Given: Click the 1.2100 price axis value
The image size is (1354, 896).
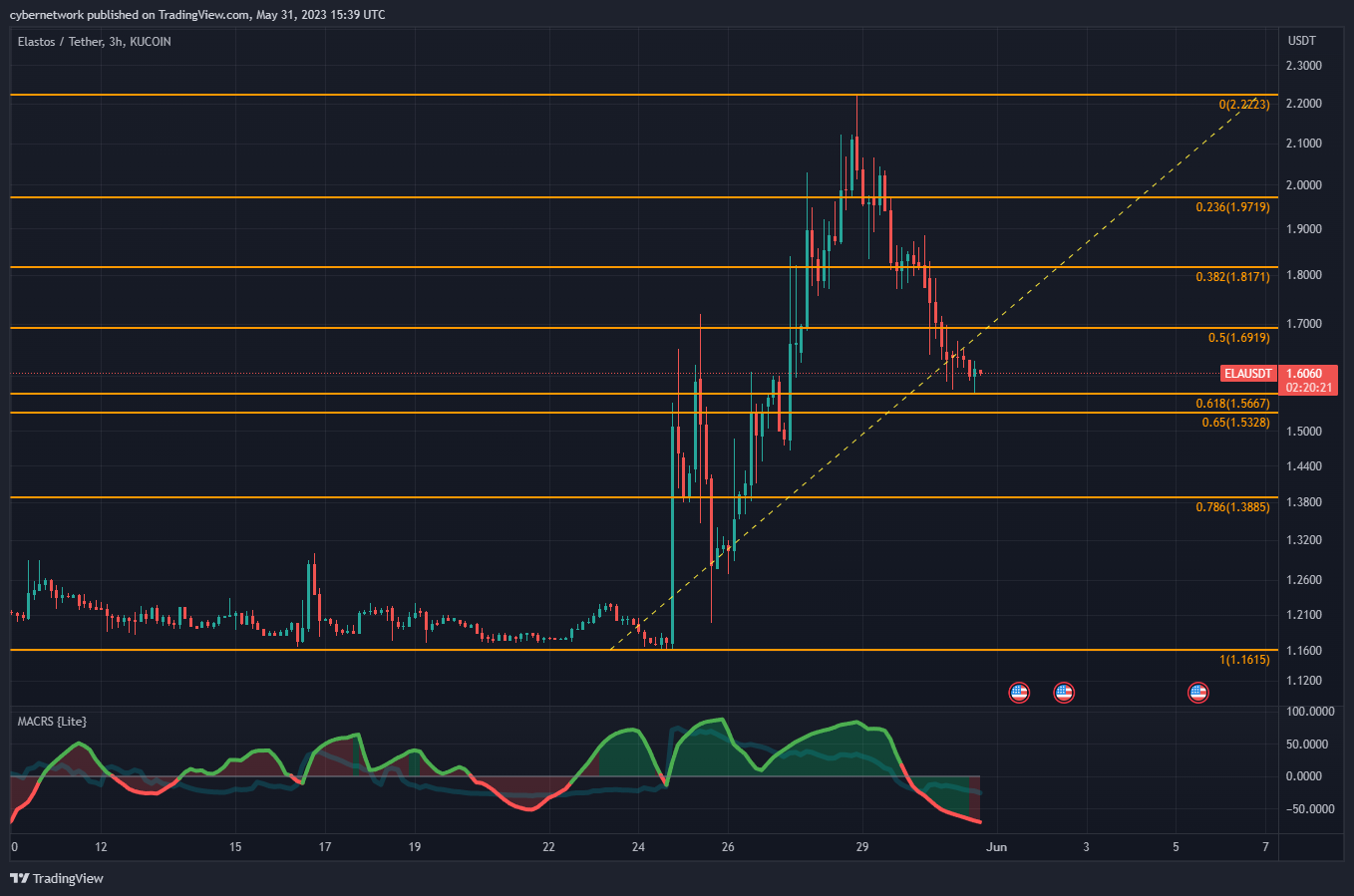Looking at the screenshot, I should 1304,615.
